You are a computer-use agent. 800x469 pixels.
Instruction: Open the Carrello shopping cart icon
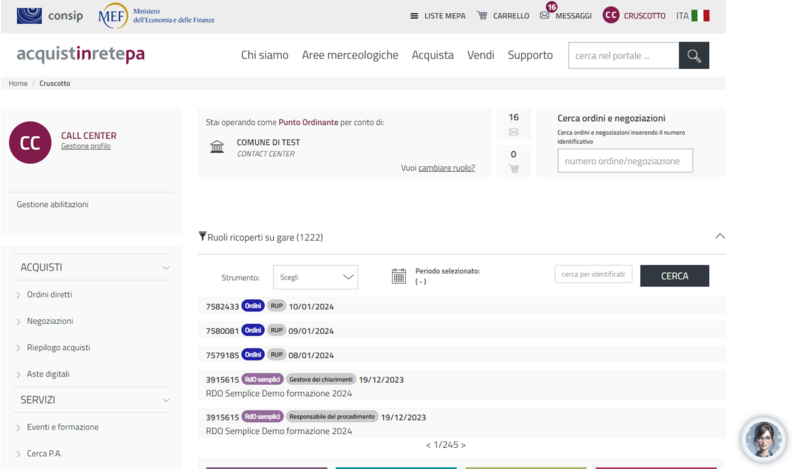click(x=482, y=16)
